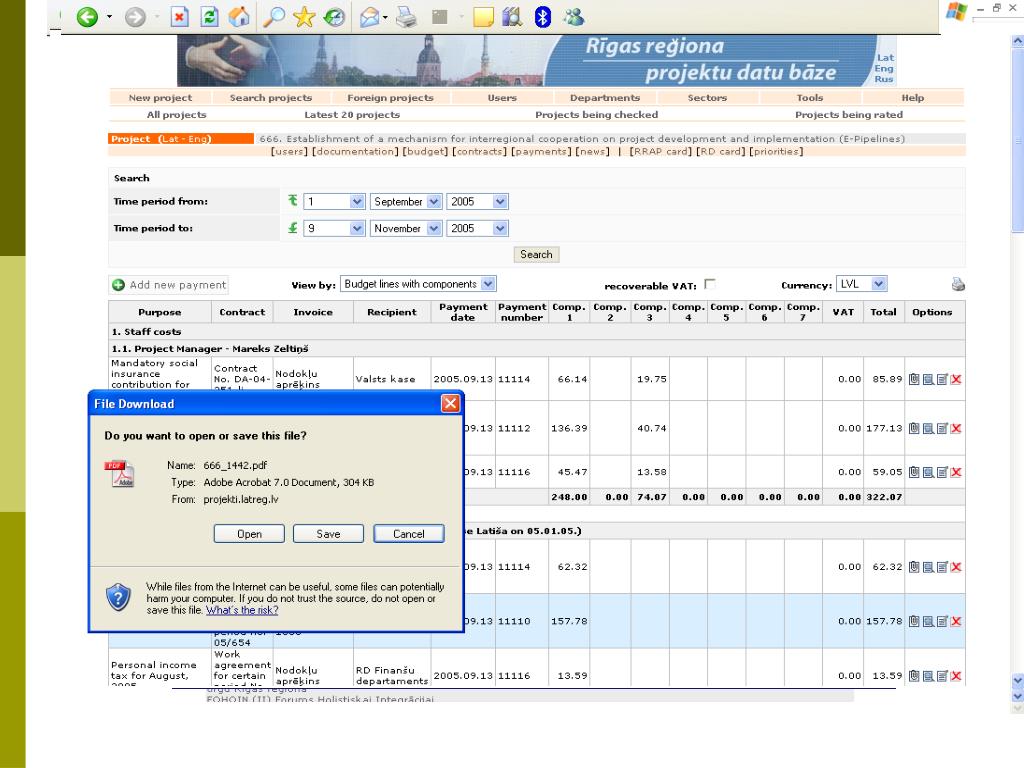Open the [budget] project link
This screenshot has height=768, width=1024.
tap(426, 152)
